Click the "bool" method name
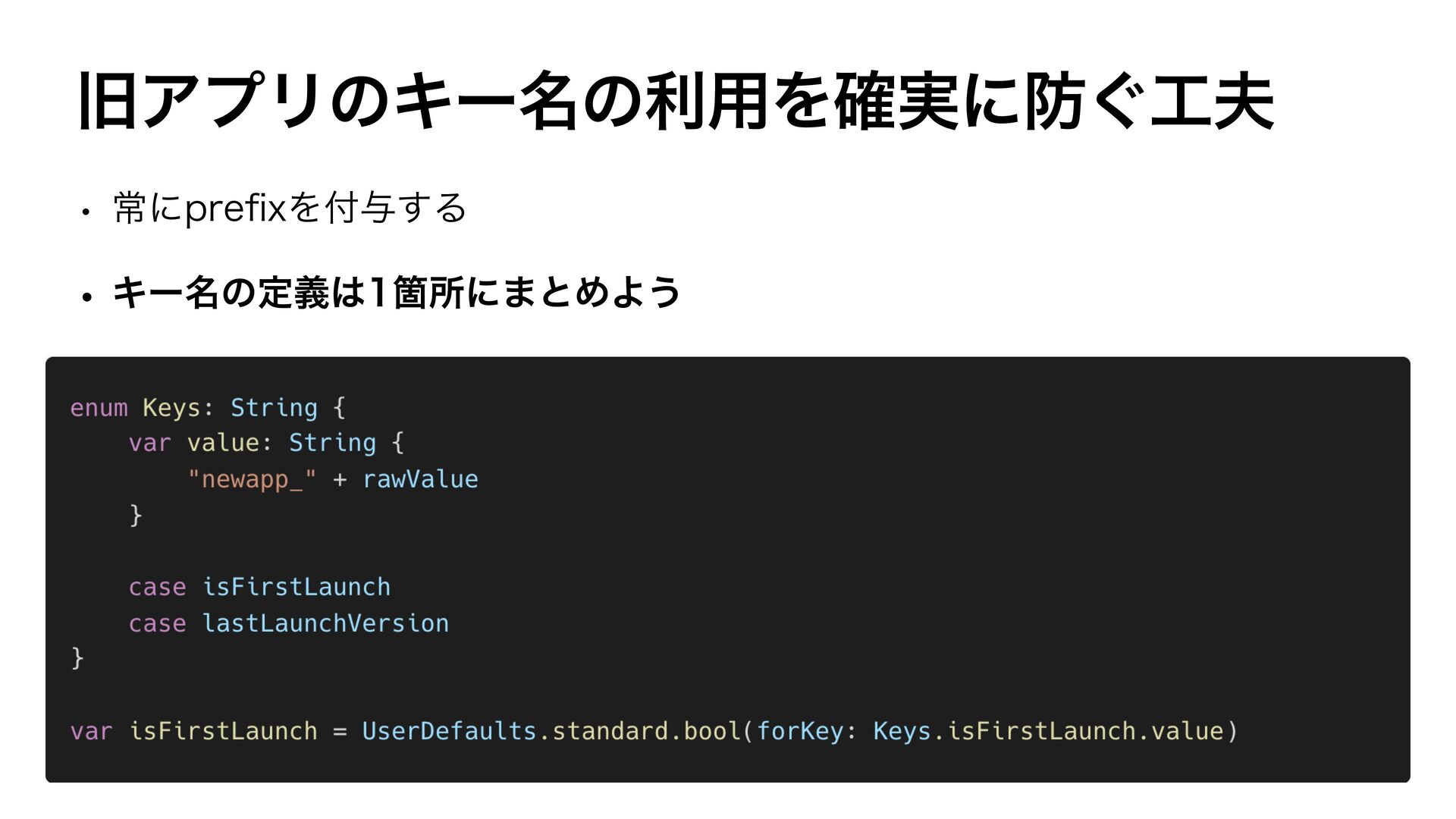This screenshot has width=1456, height=819. (711, 731)
